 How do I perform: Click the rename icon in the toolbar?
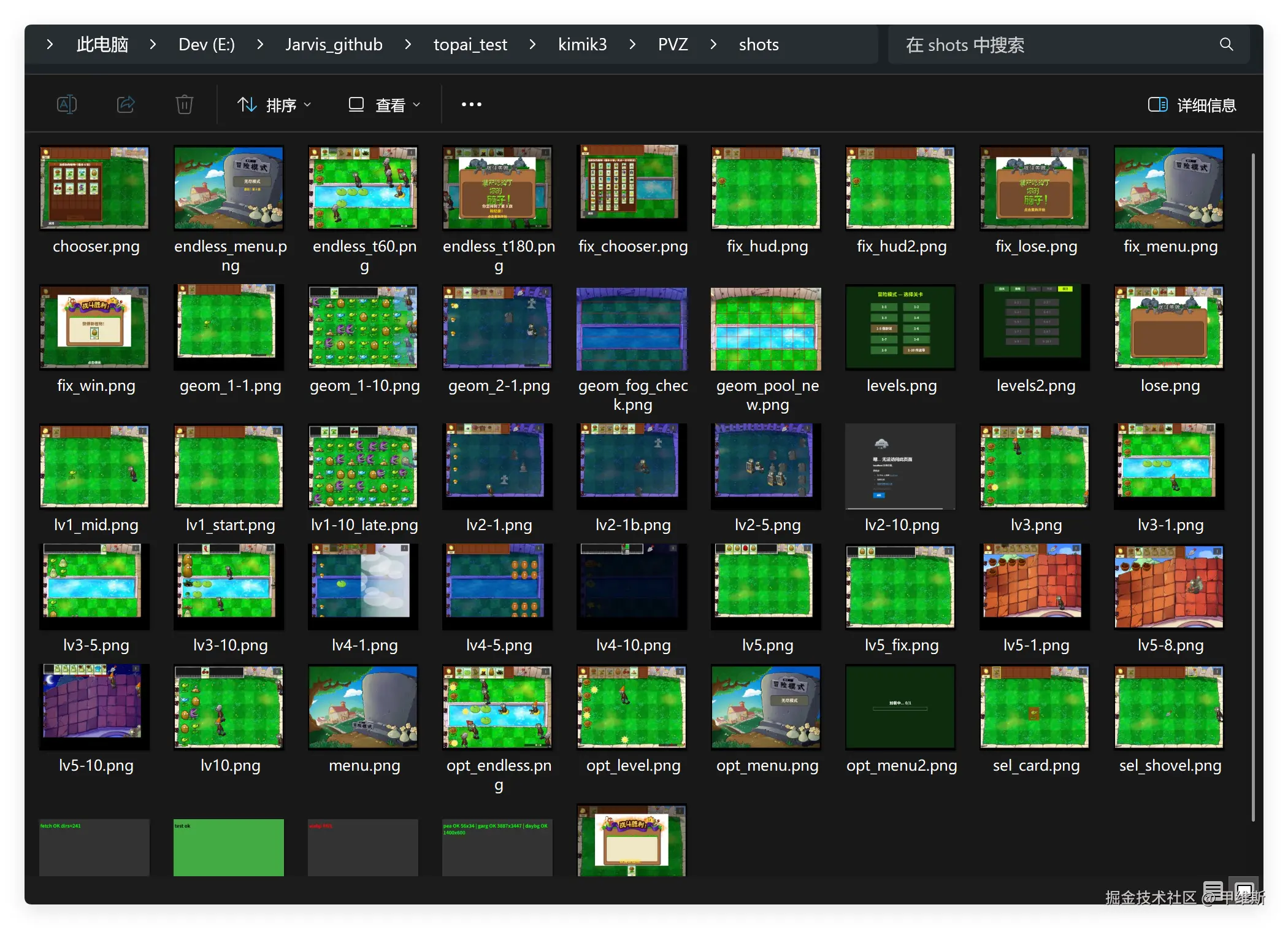(x=66, y=104)
